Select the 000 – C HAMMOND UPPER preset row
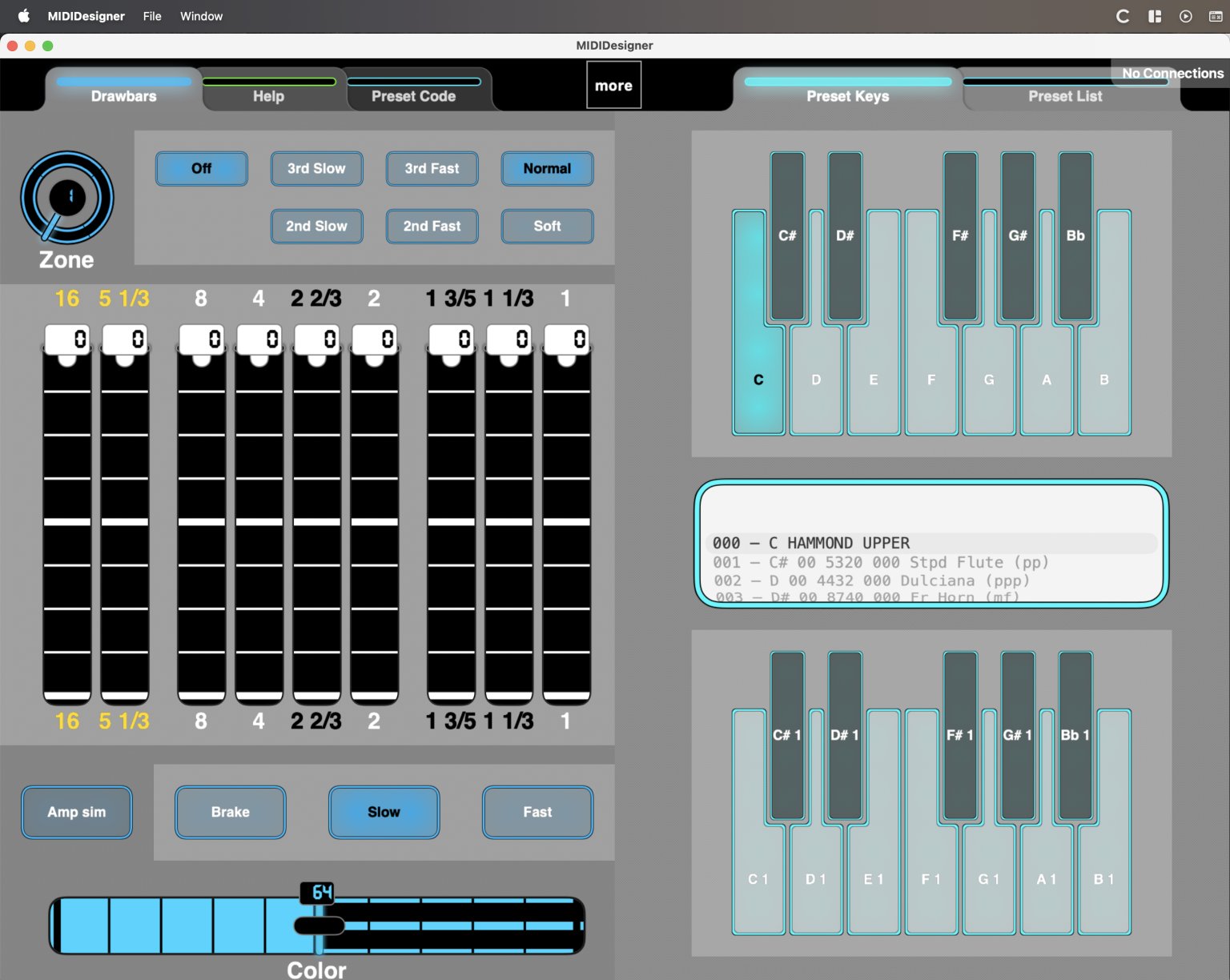Screen dimensions: 1230x980 (931, 543)
